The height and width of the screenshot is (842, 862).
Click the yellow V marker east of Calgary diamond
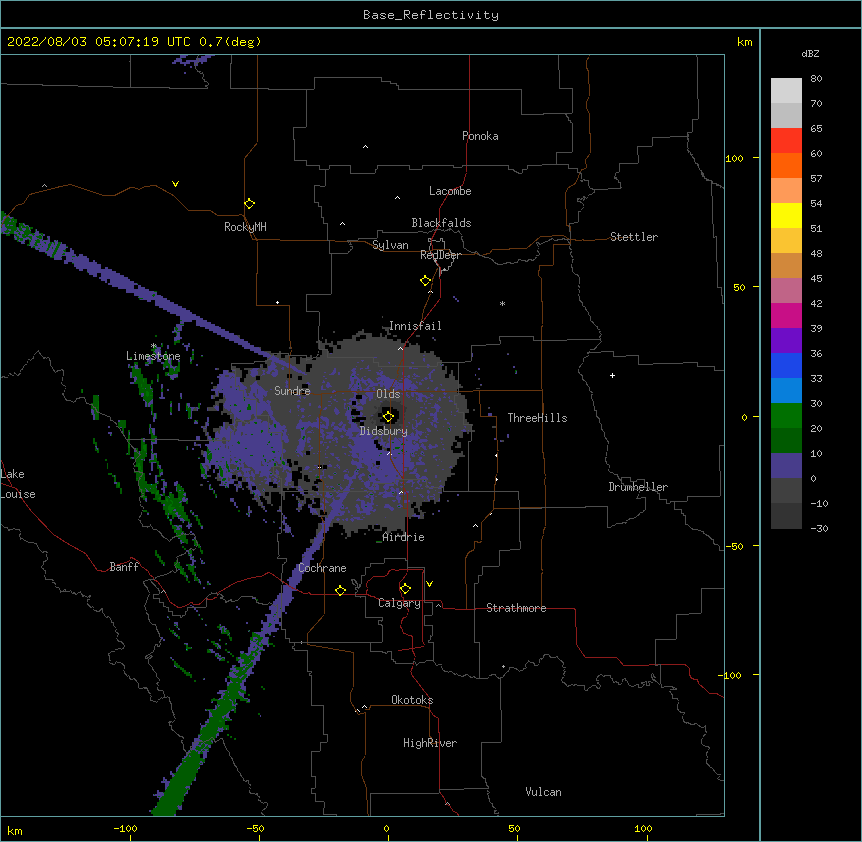point(429,584)
